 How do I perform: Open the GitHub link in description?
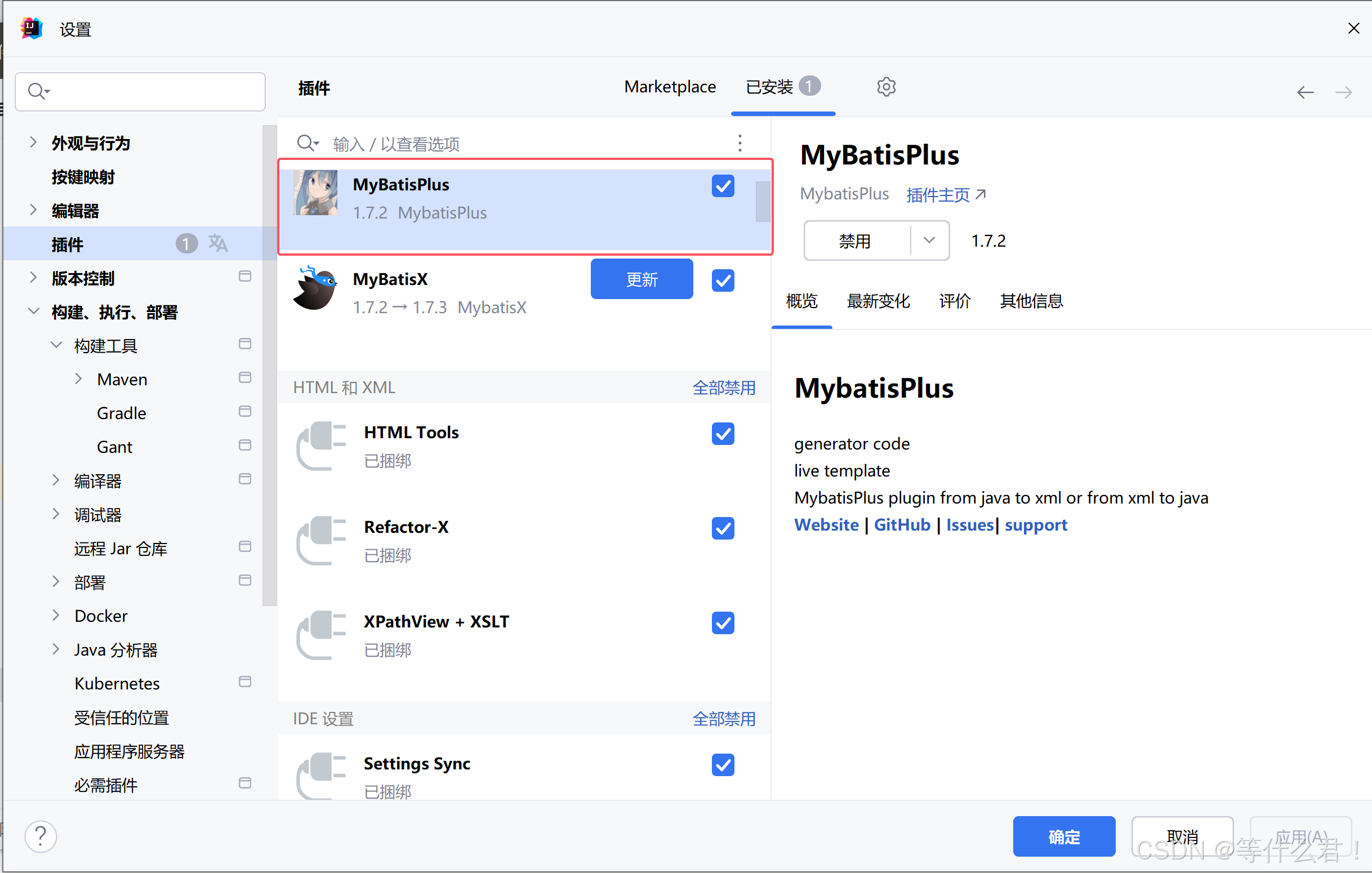tap(901, 524)
